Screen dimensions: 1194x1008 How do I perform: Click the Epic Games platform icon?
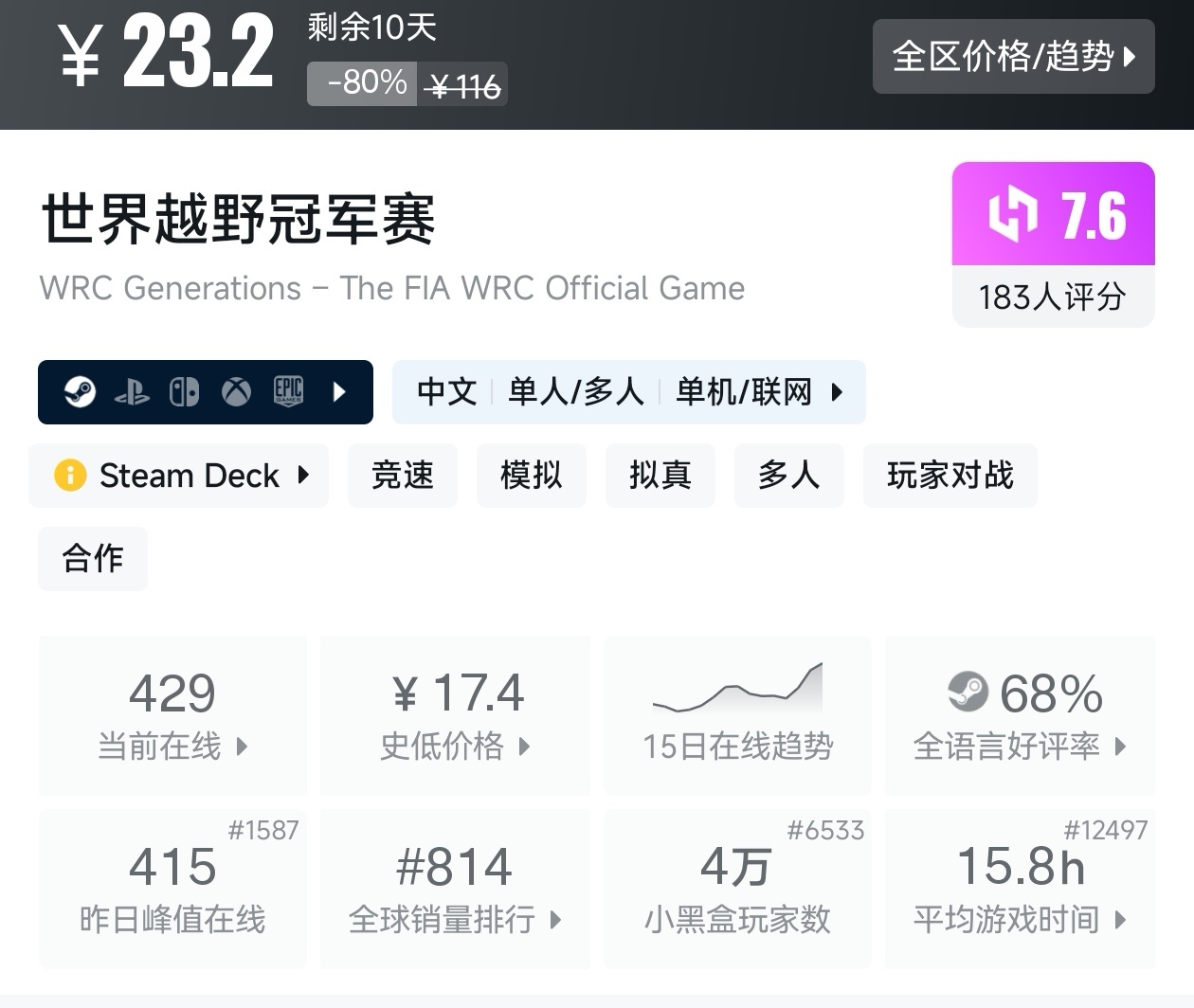[x=288, y=391]
